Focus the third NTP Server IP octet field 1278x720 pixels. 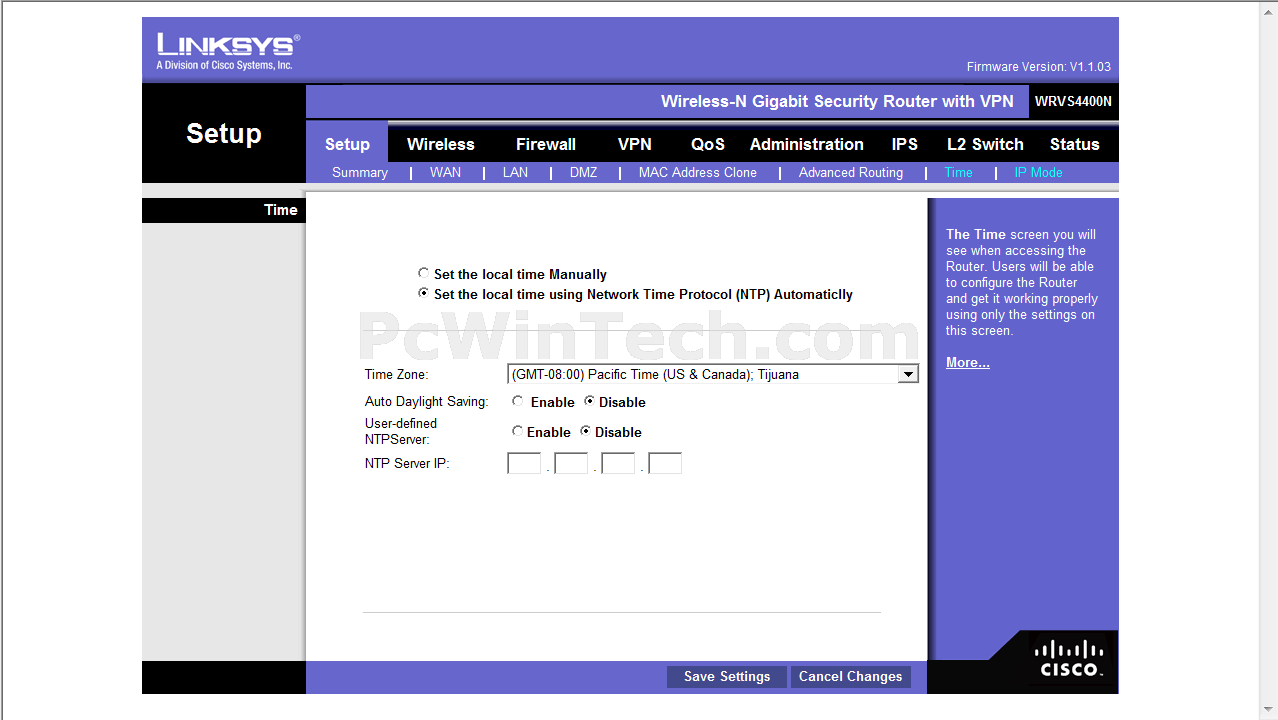(618, 463)
